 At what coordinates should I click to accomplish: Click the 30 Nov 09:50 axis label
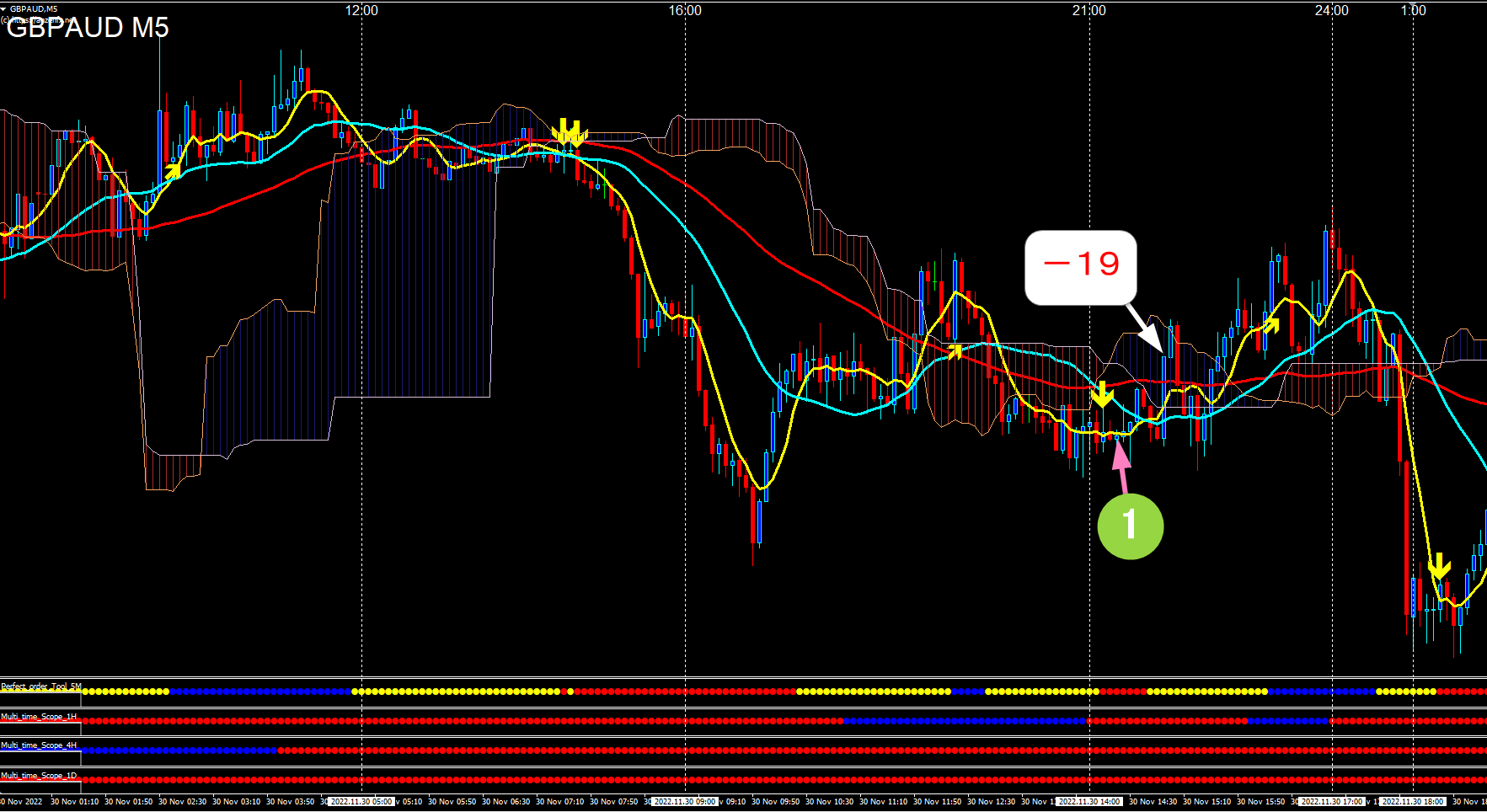tap(775, 802)
